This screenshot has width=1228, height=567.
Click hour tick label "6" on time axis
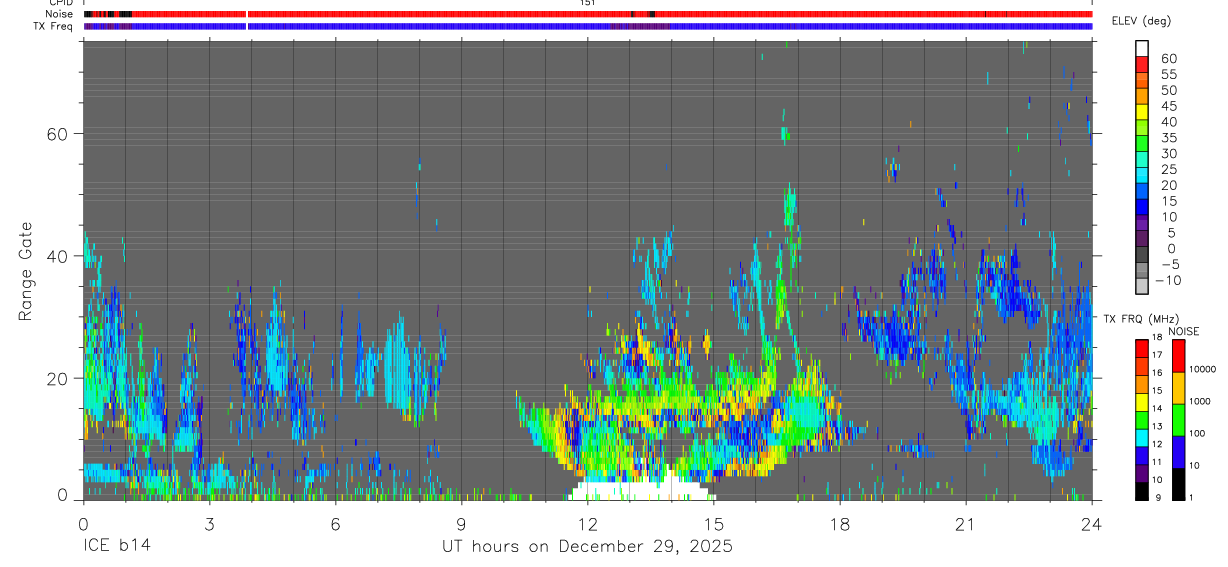(x=335, y=524)
